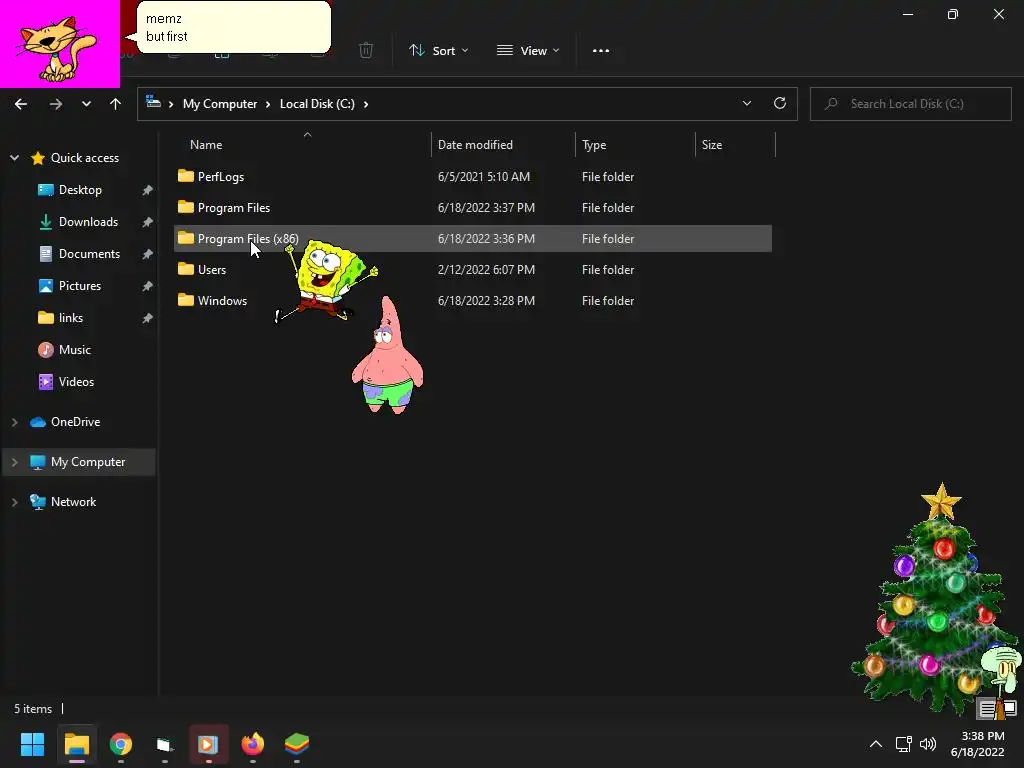Open the See more ellipsis menu
The height and width of the screenshot is (768, 1024).
pos(601,50)
